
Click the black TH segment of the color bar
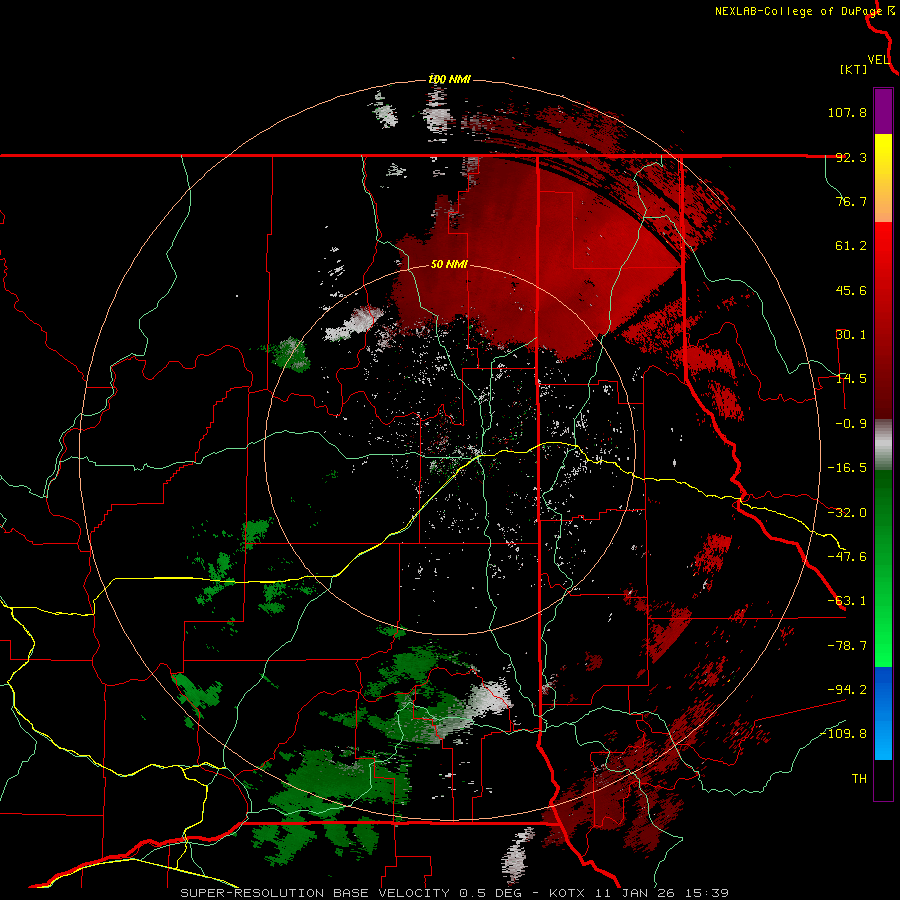point(883,780)
